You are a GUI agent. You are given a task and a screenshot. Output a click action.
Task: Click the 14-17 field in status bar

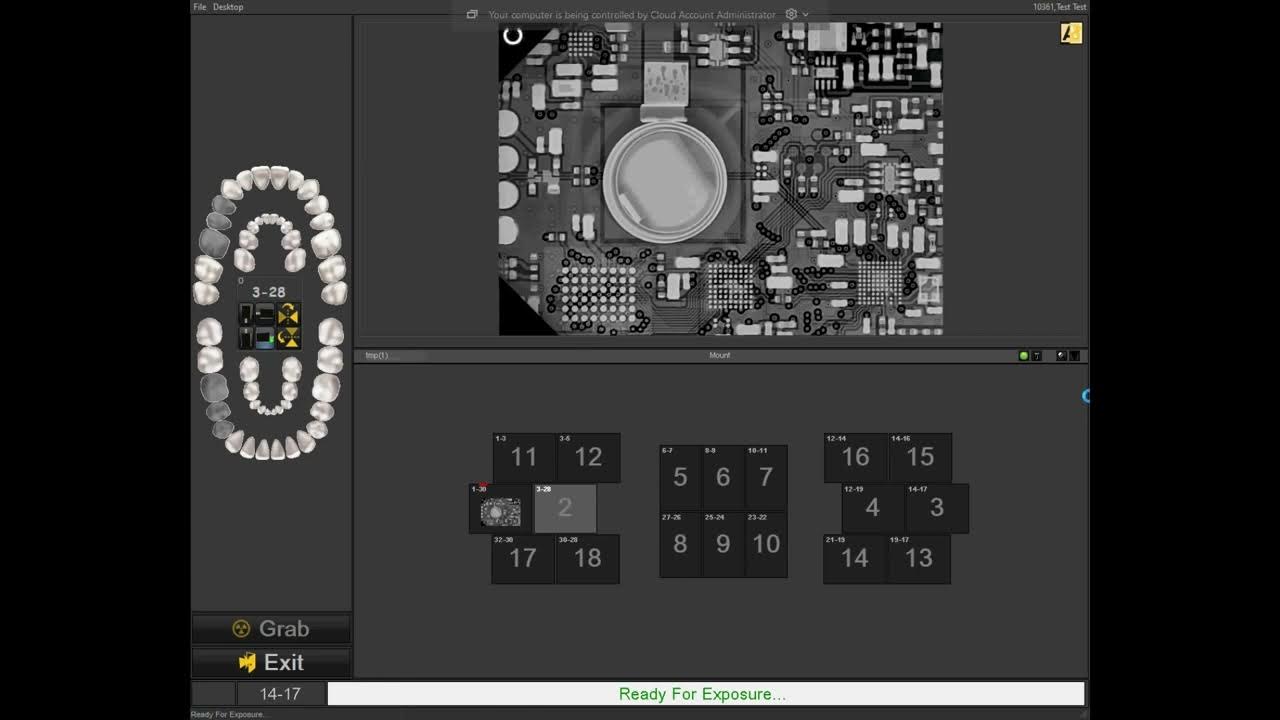click(281, 694)
